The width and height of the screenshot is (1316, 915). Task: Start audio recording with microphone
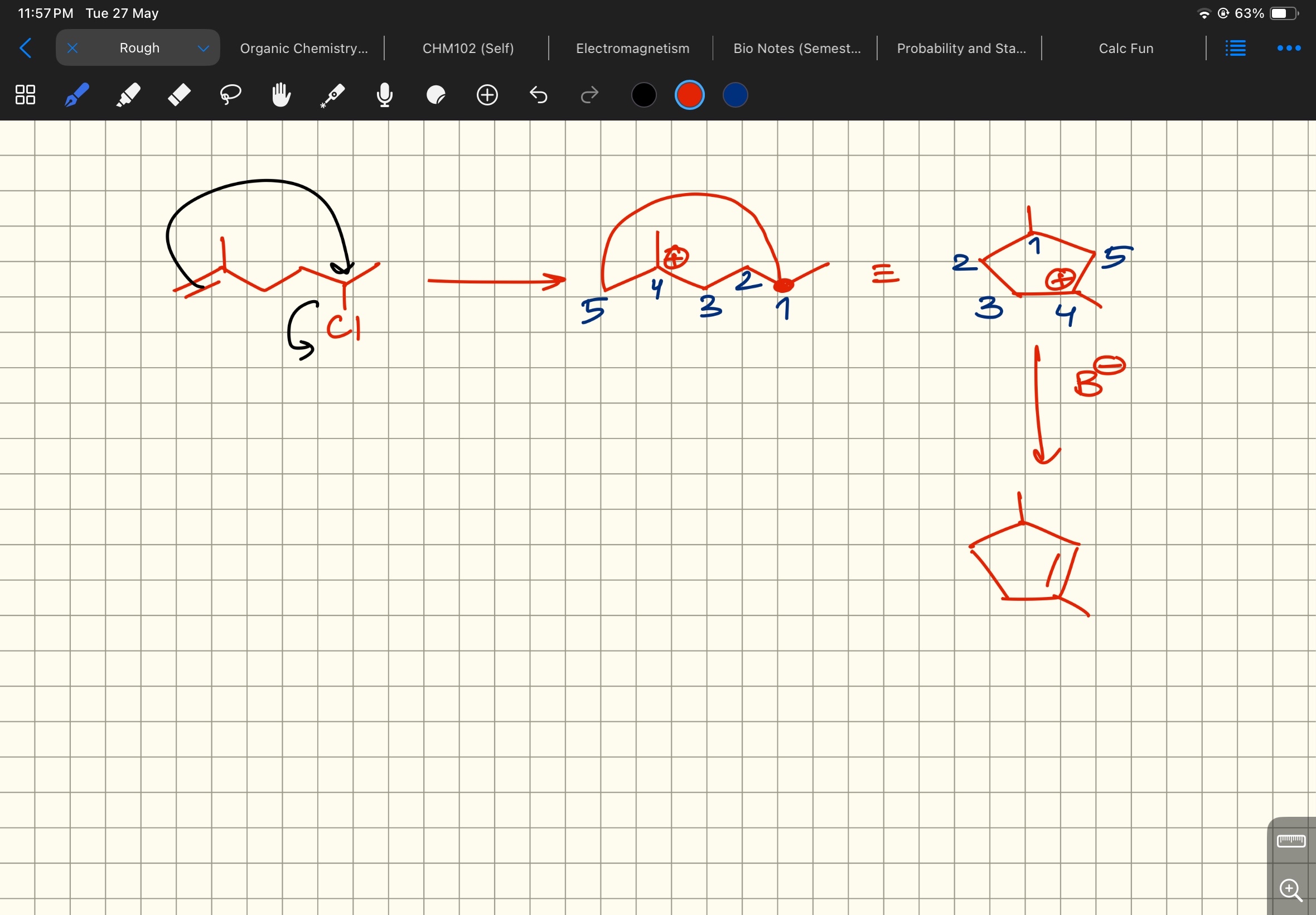(384, 95)
